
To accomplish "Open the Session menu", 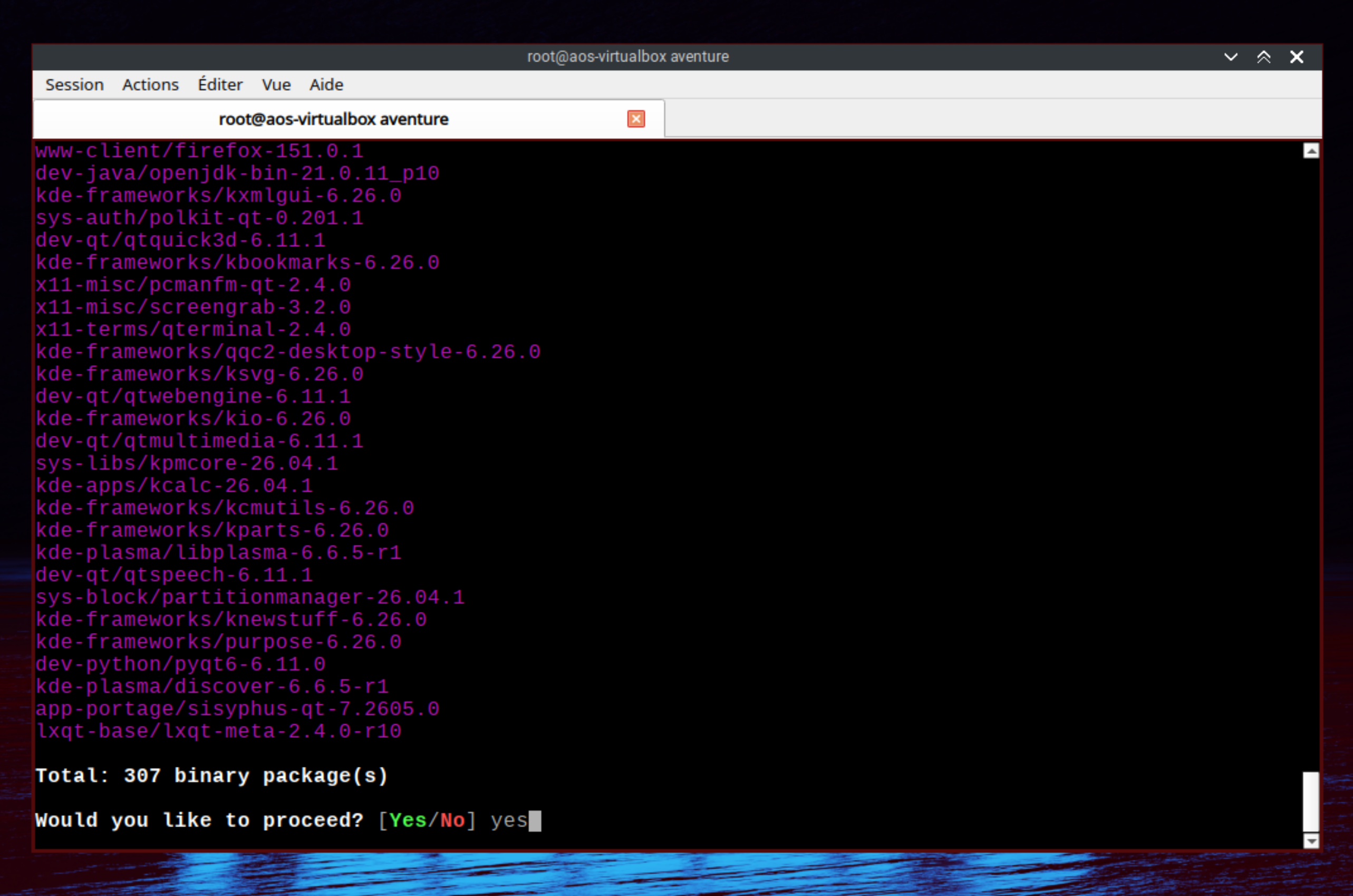I will (74, 84).
